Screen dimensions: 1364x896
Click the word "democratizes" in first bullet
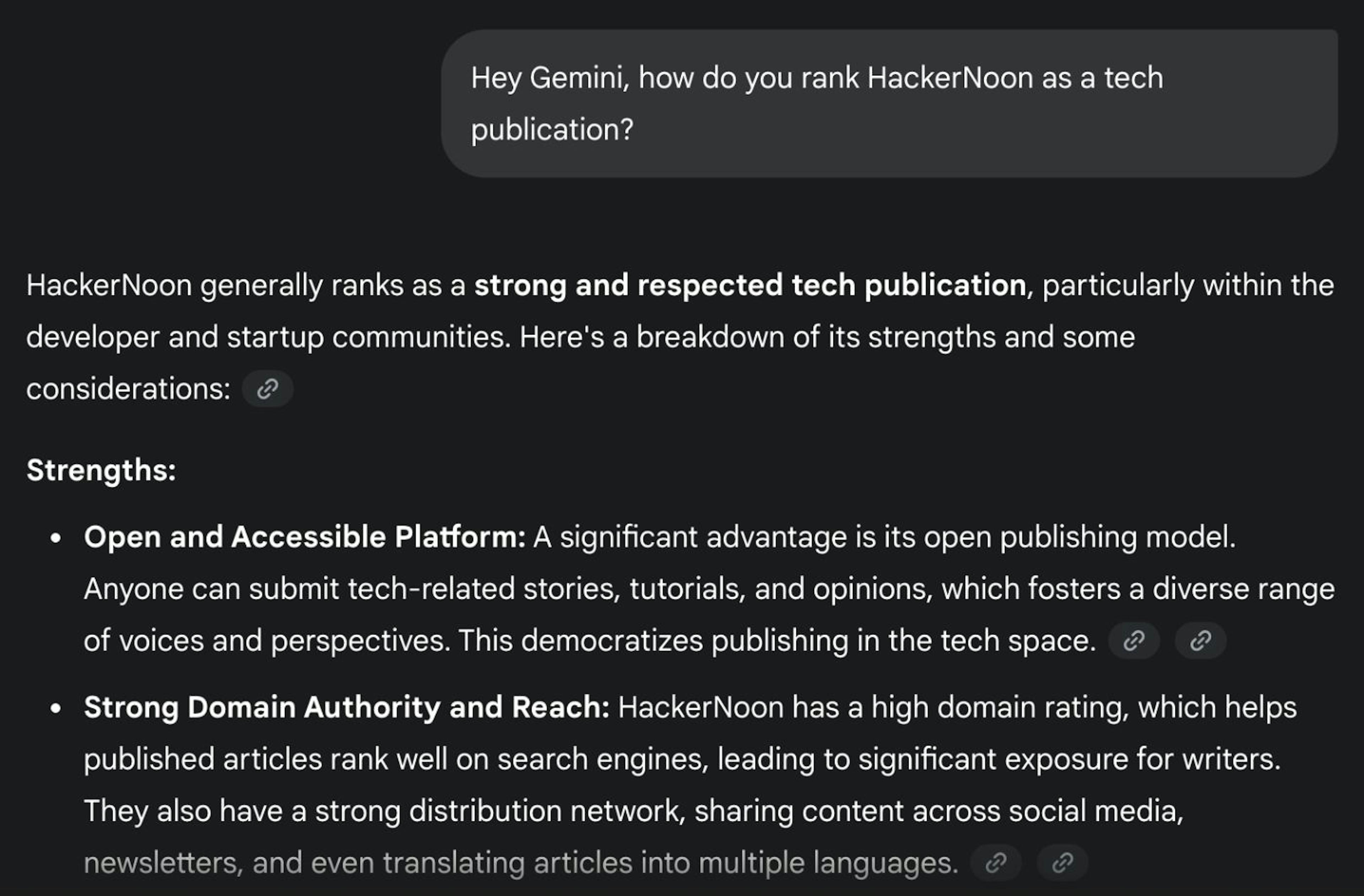pos(612,641)
